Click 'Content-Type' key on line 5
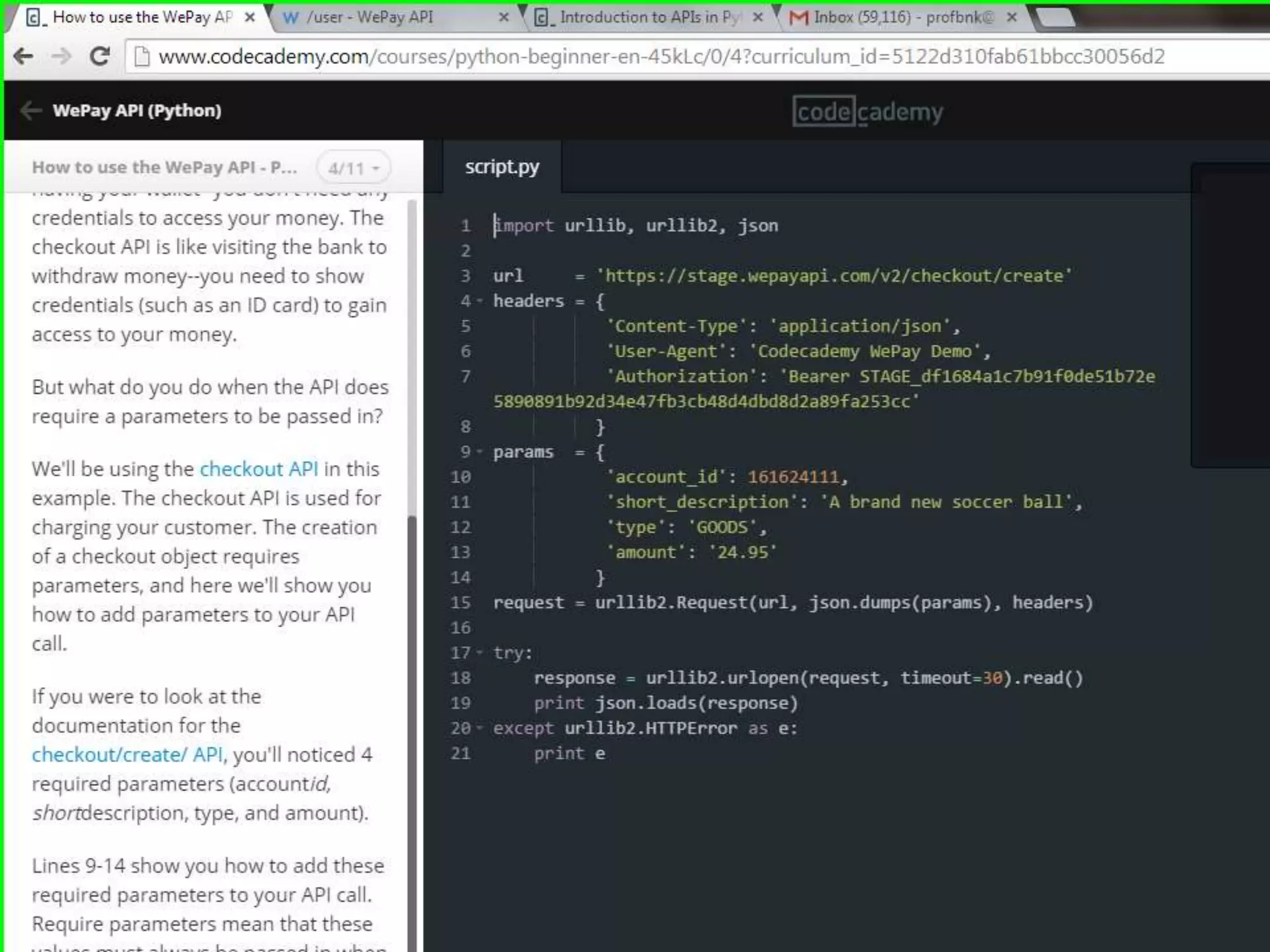 [677, 326]
